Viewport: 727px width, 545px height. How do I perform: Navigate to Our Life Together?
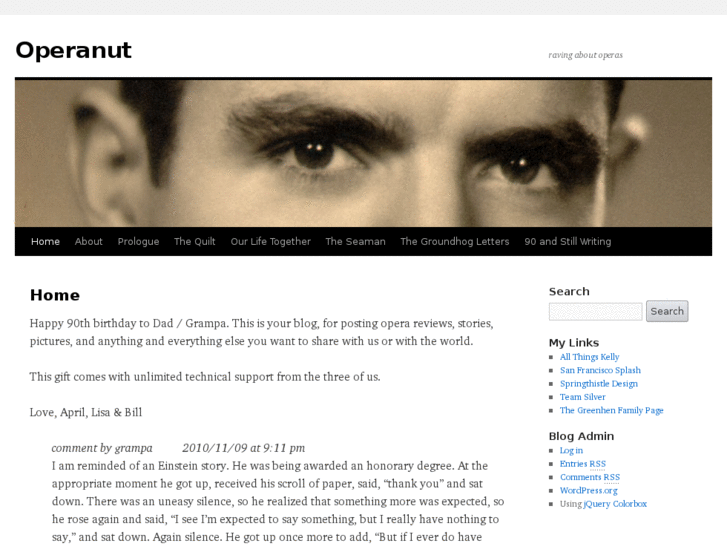[271, 241]
